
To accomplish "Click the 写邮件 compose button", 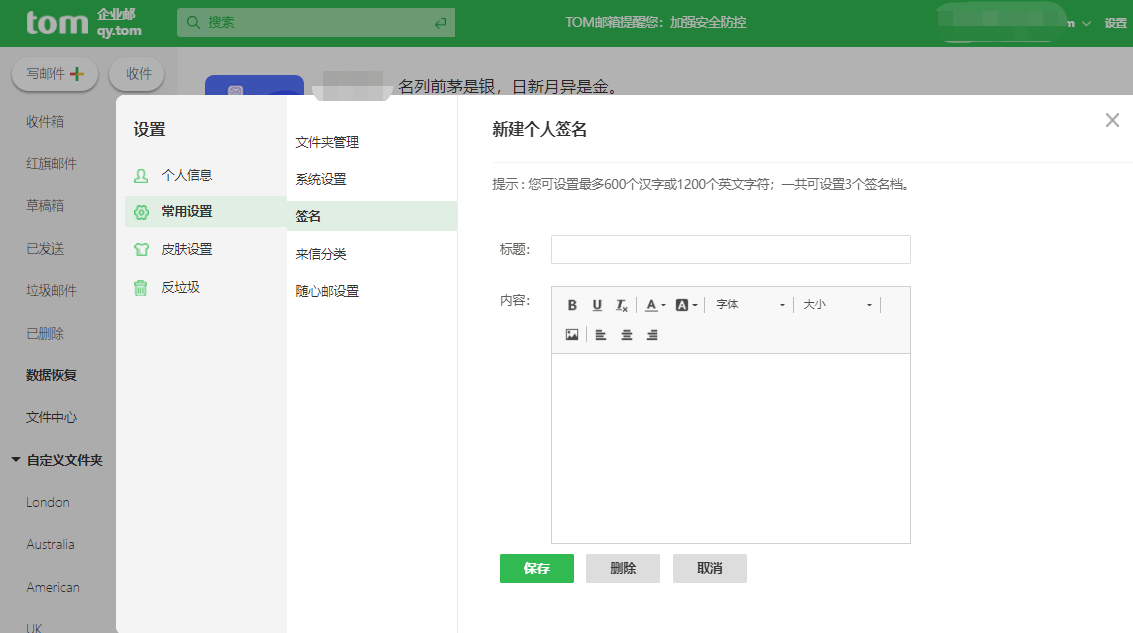I will click(x=56, y=74).
